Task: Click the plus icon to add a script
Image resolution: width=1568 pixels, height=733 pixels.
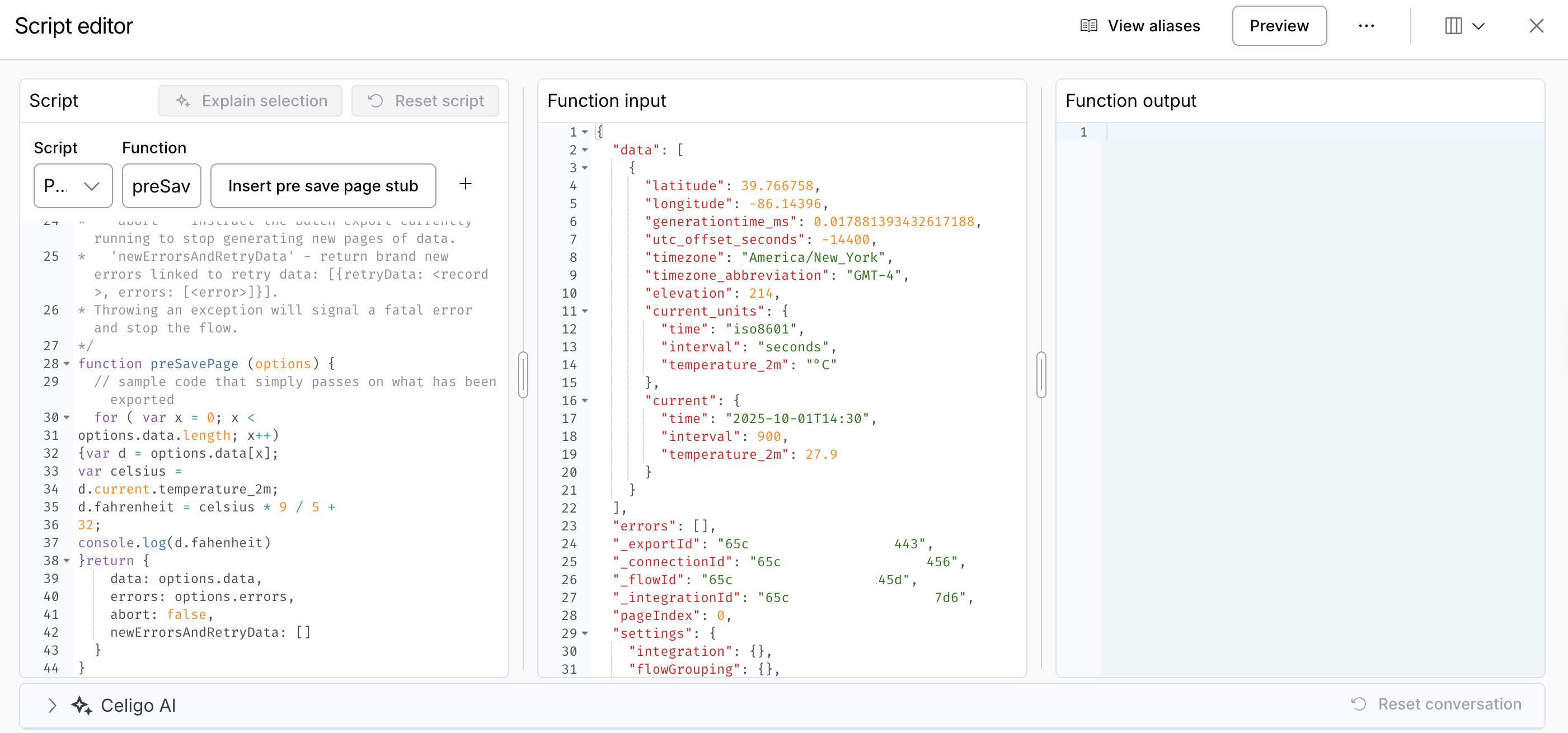Action: (465, 184)
